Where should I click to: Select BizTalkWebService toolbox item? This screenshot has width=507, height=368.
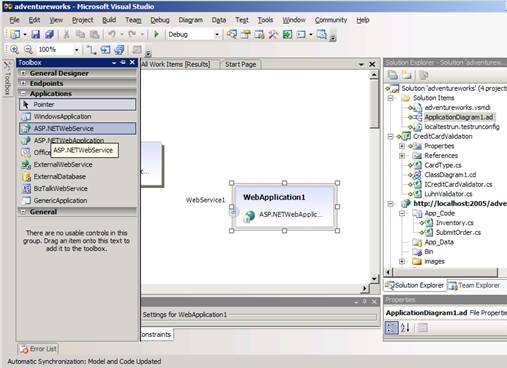(x=77, y=188)
